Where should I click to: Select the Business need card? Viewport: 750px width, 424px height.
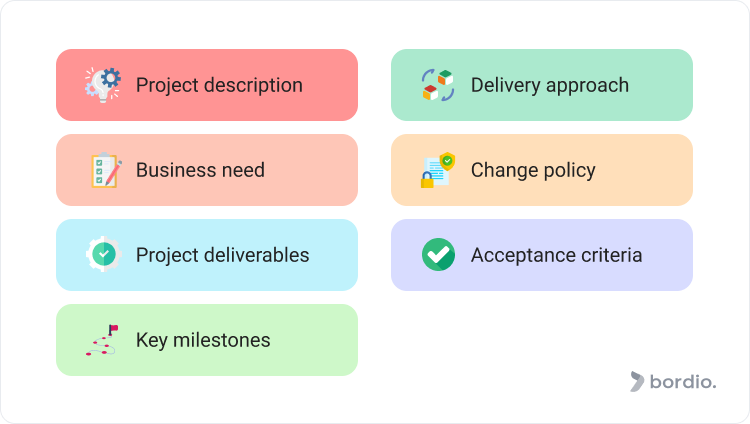(x=207, y=170)
